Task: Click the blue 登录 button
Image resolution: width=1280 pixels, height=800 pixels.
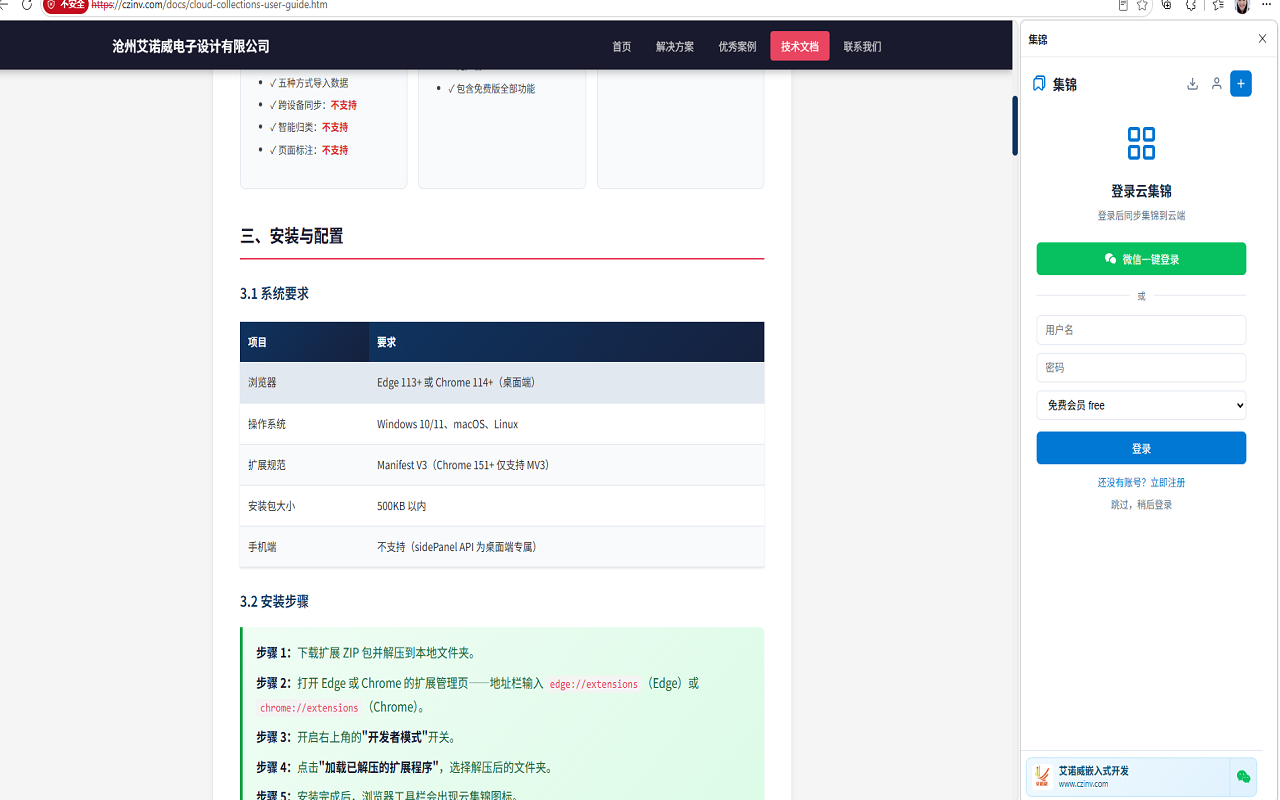Action: (1141, 448)
